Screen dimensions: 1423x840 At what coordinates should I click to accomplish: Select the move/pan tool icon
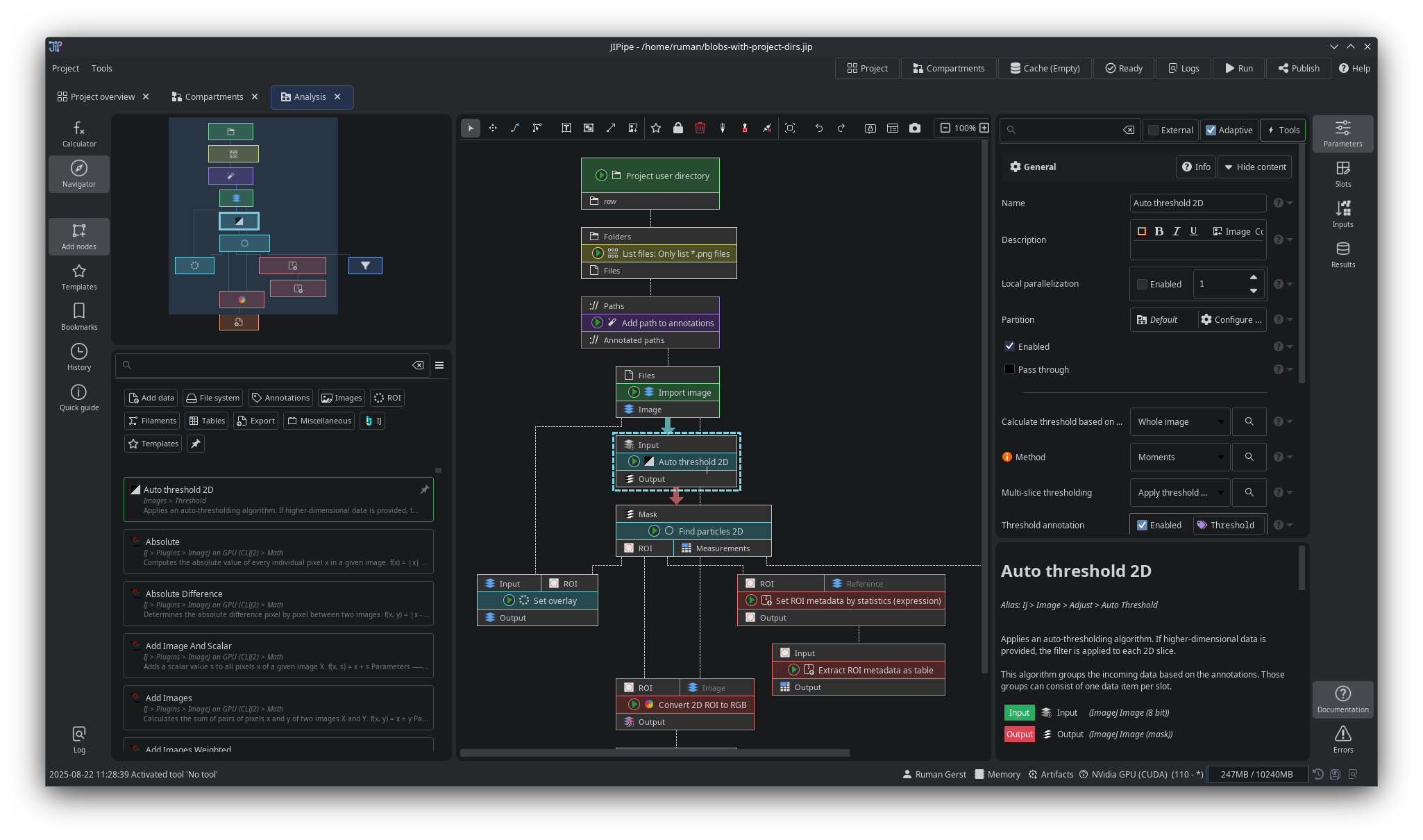point(493,128)
